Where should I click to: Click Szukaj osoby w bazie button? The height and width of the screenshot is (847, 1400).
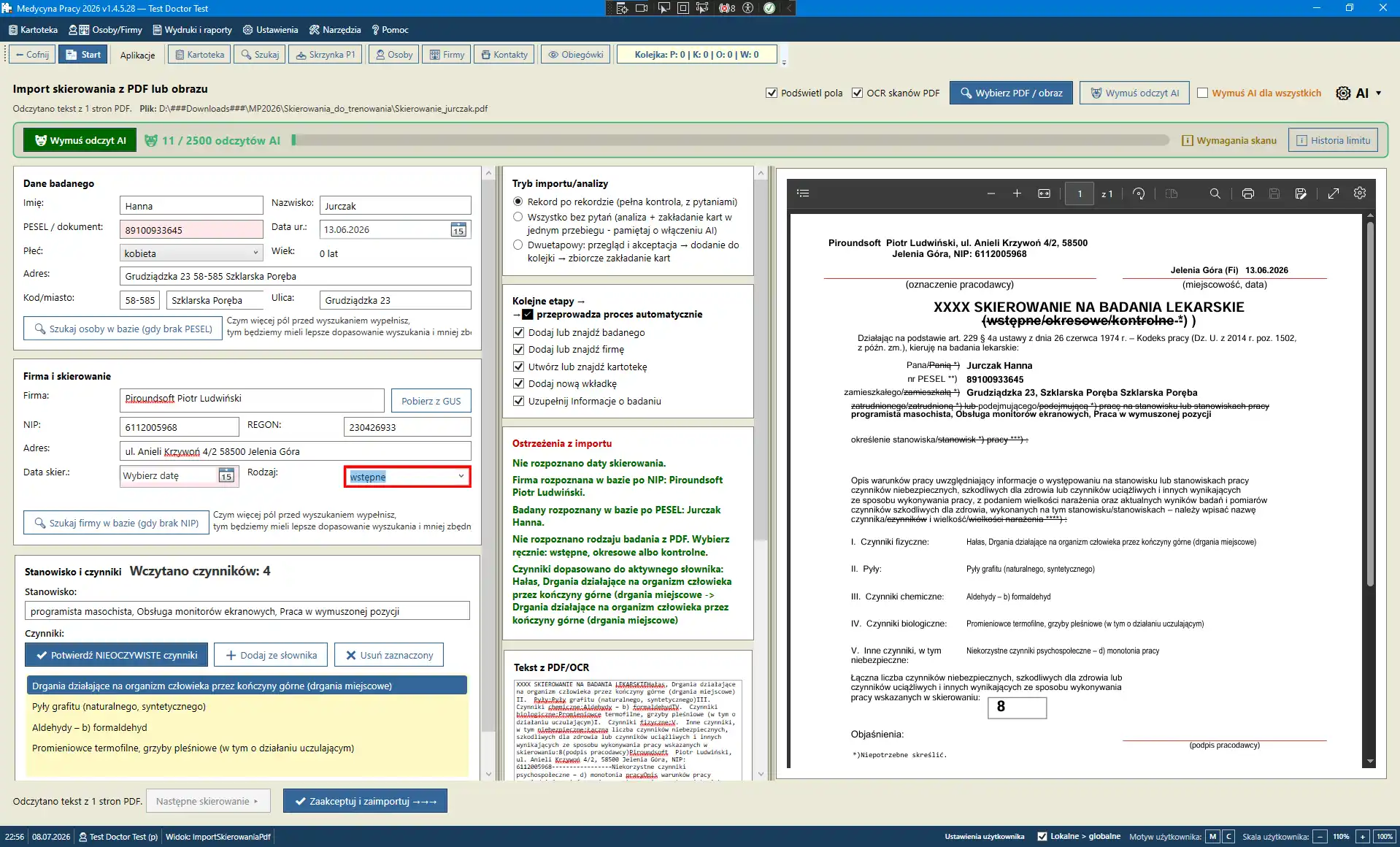pyautogui.click(x=123, y=329)
